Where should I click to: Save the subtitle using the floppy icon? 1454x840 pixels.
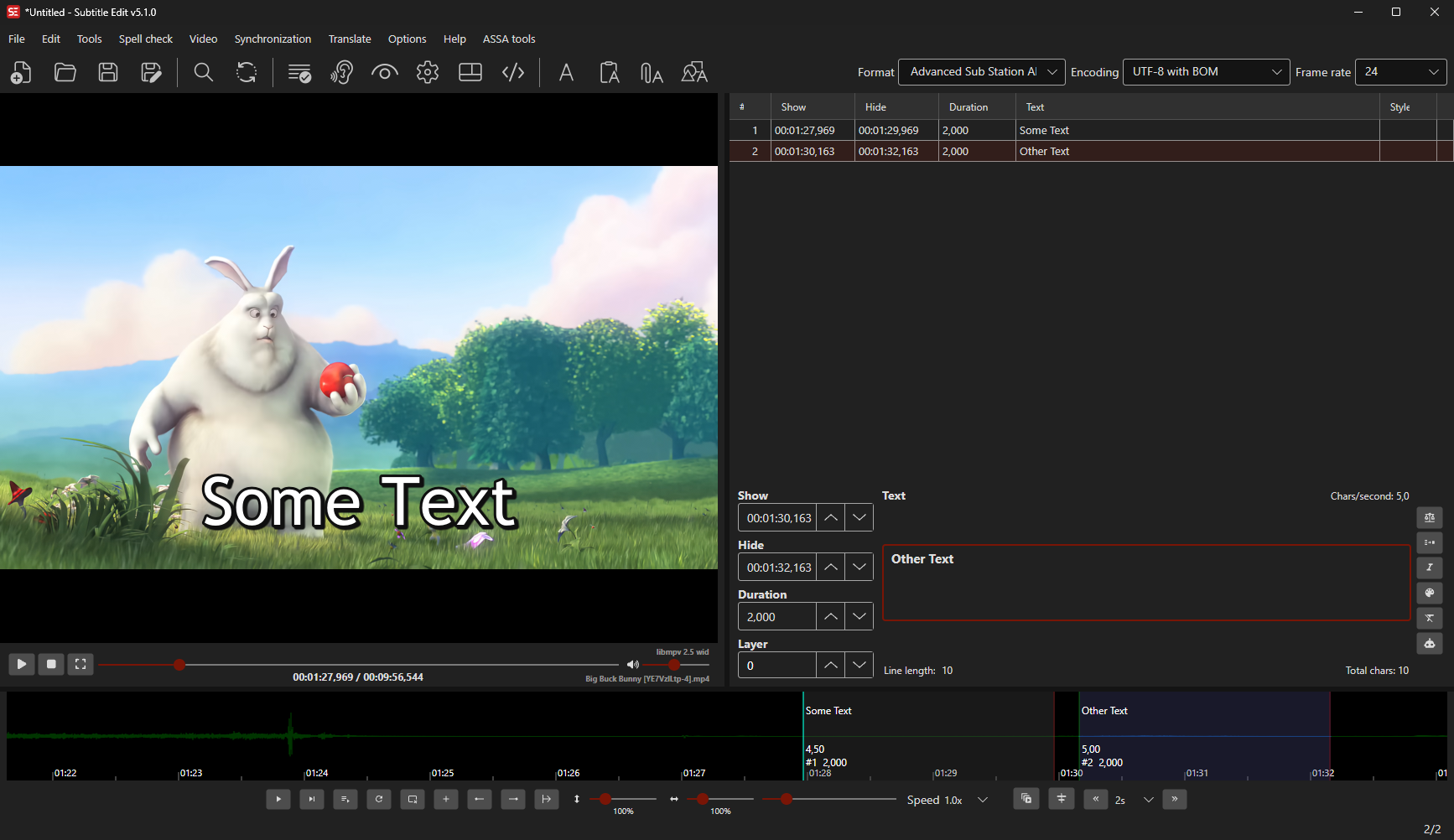pos(108,73)
